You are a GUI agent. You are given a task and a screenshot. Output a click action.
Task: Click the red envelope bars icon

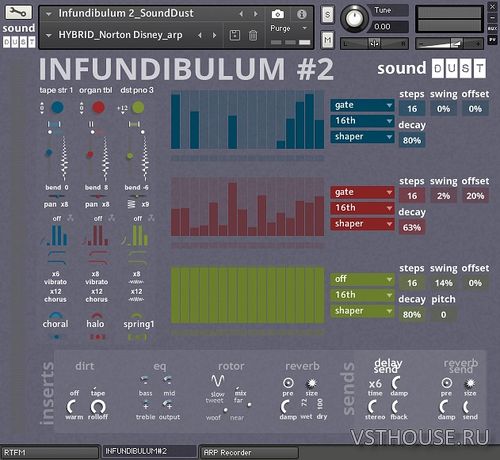98,235
